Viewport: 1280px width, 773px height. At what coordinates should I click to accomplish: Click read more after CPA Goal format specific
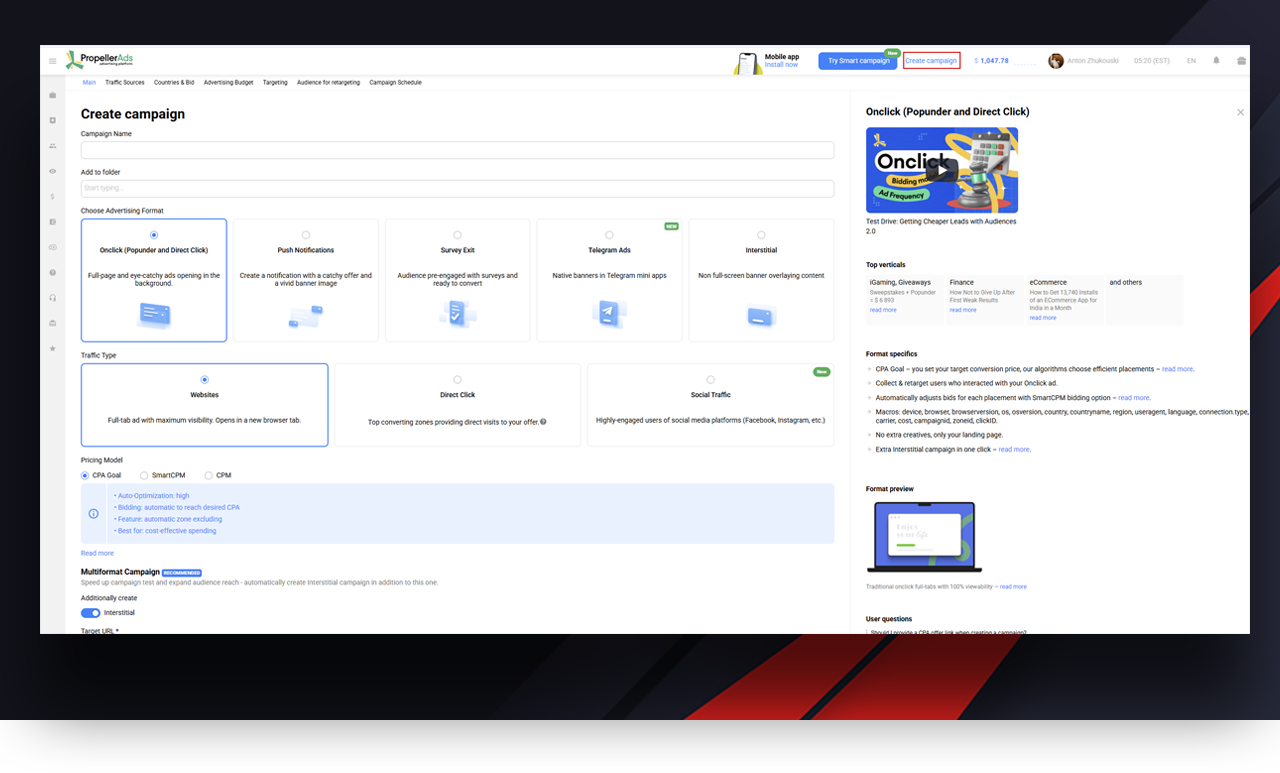tap(1177, 369)
